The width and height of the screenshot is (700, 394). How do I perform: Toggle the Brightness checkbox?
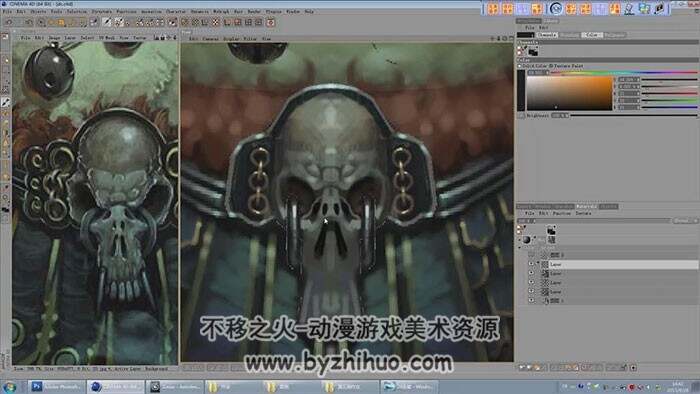(x=521, y=116)
